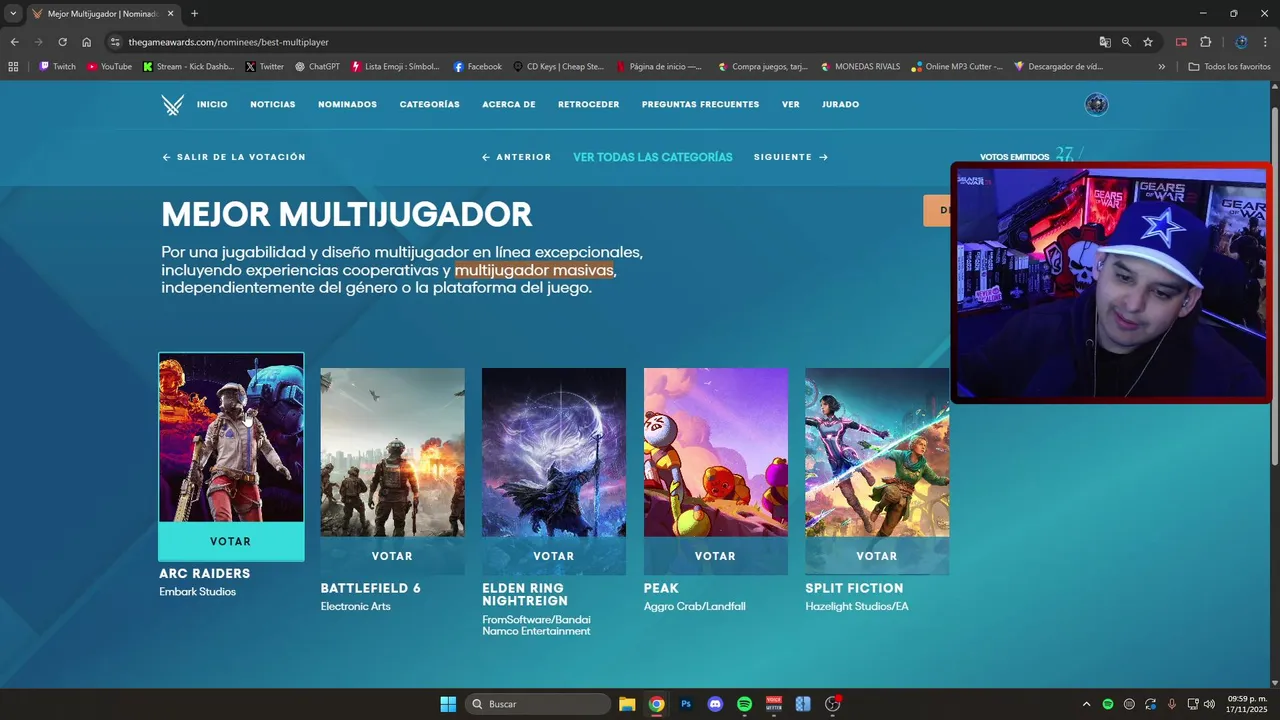This screenshot has width=1280, height=720.
Task: Open Spotify from the taskbar
Action: click(x=744, y=704)
